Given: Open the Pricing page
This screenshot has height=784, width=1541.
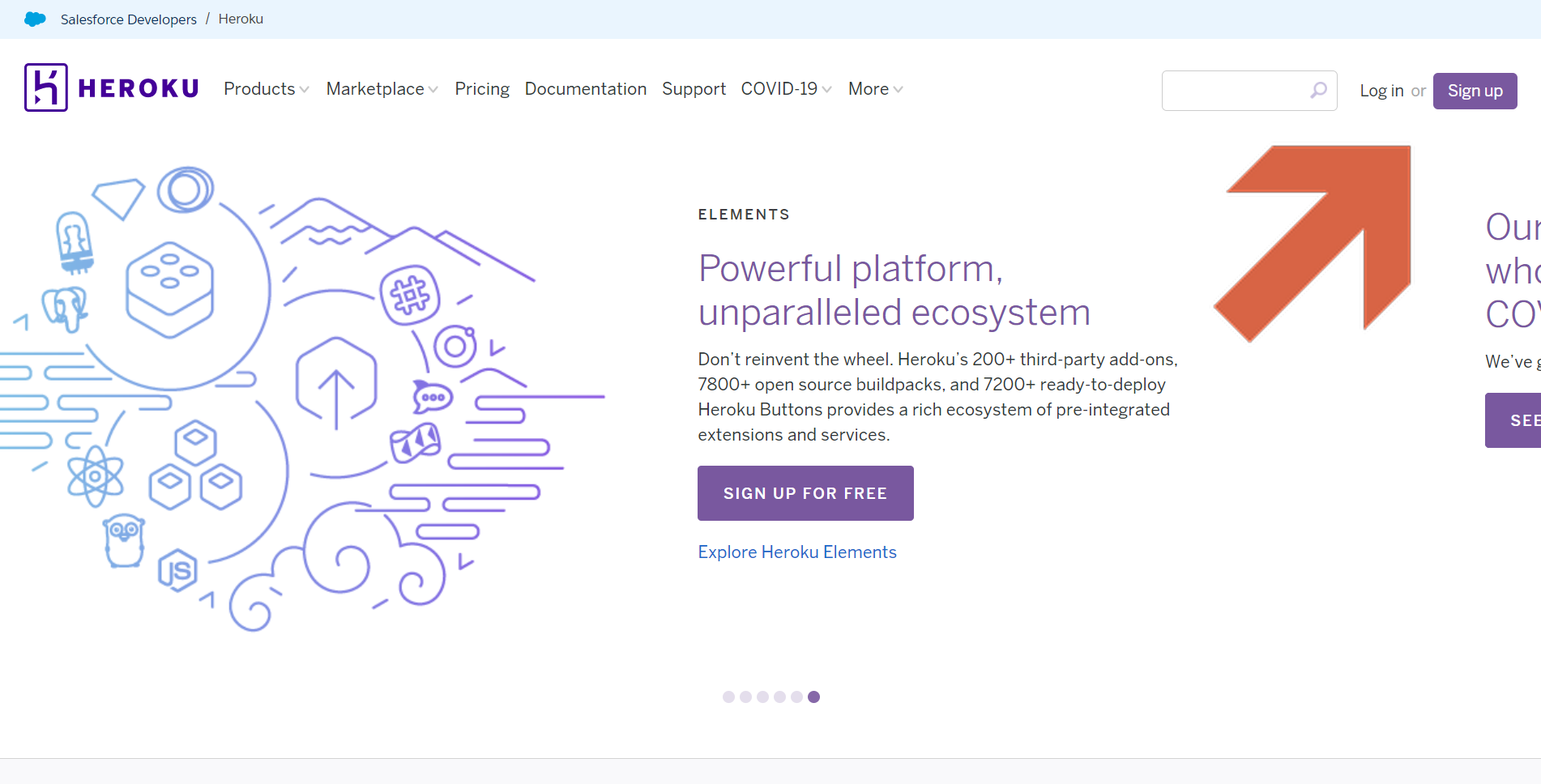Looking at the screenshot, I should coord(482,89).
